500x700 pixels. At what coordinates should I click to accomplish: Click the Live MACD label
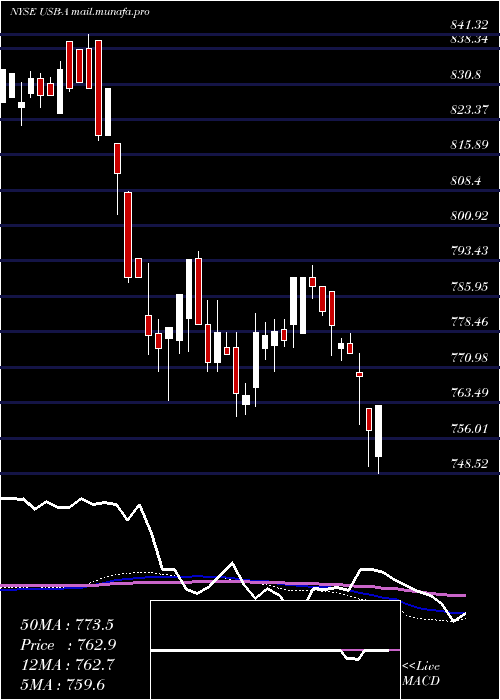(421, 674)
